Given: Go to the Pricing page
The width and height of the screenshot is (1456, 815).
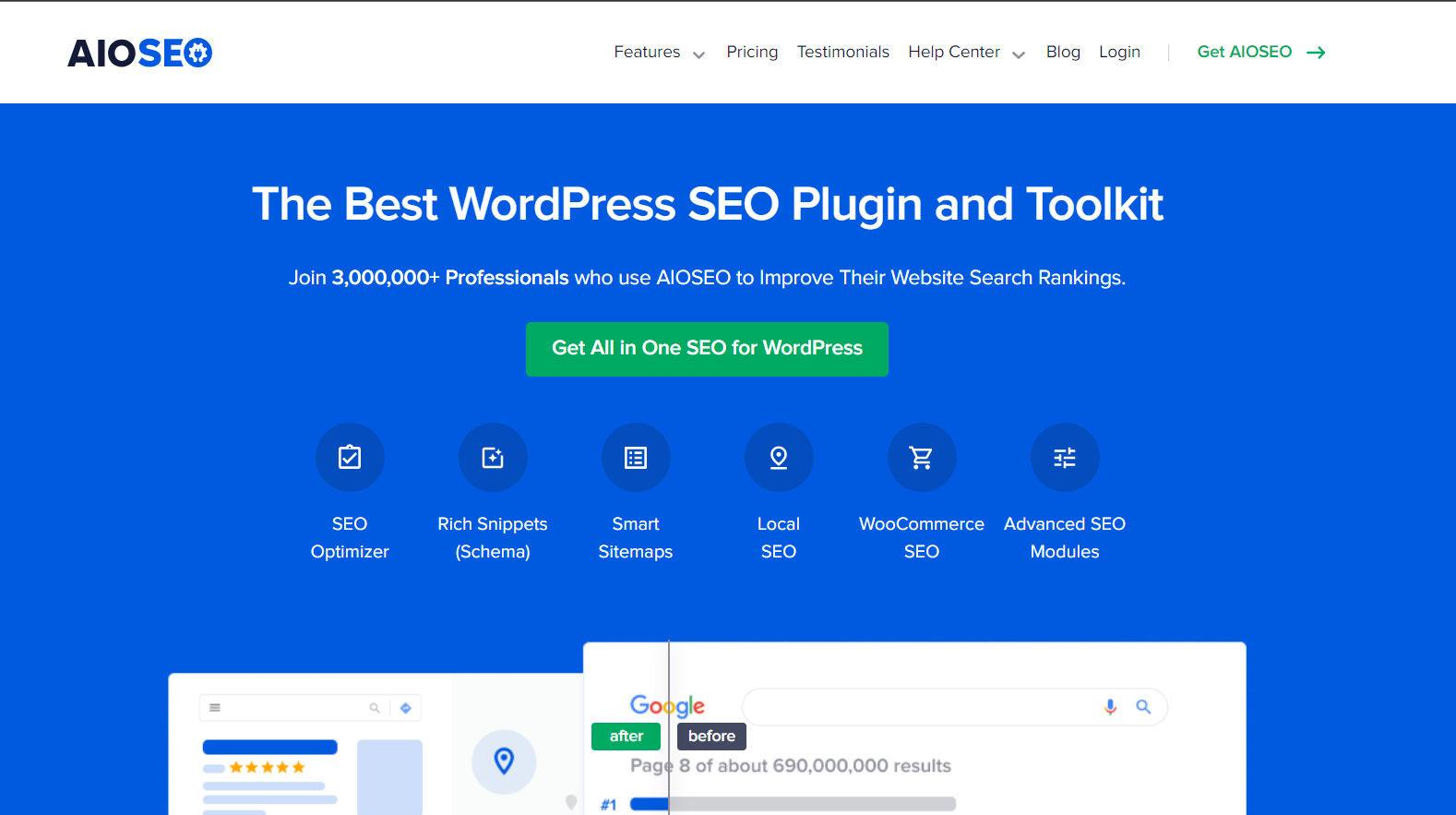Looking at the screenshot, I should 752,53.
